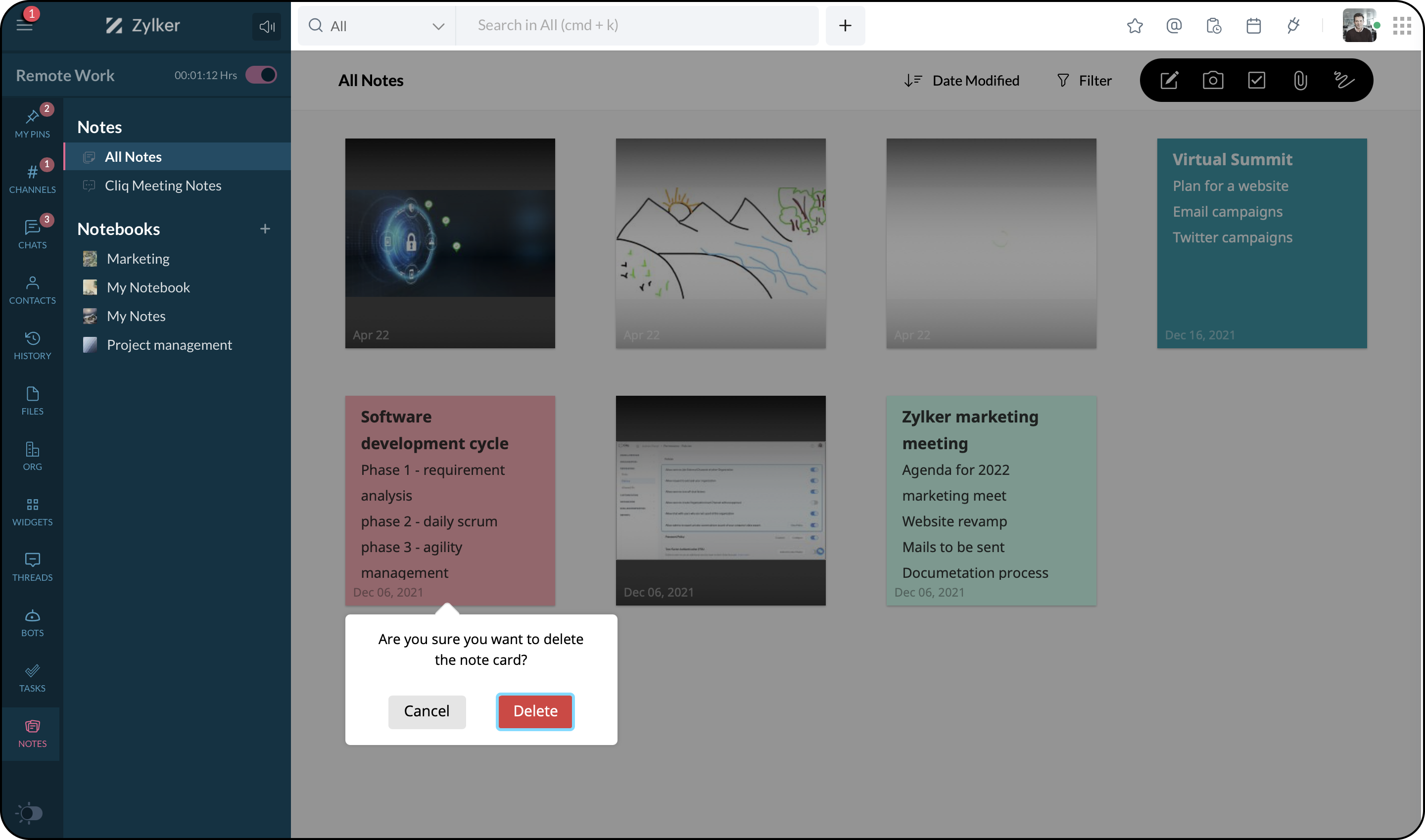The image size is (1425, 840).
Task: Open the Virtual Summit teal note card
Action: (1261, 243)
